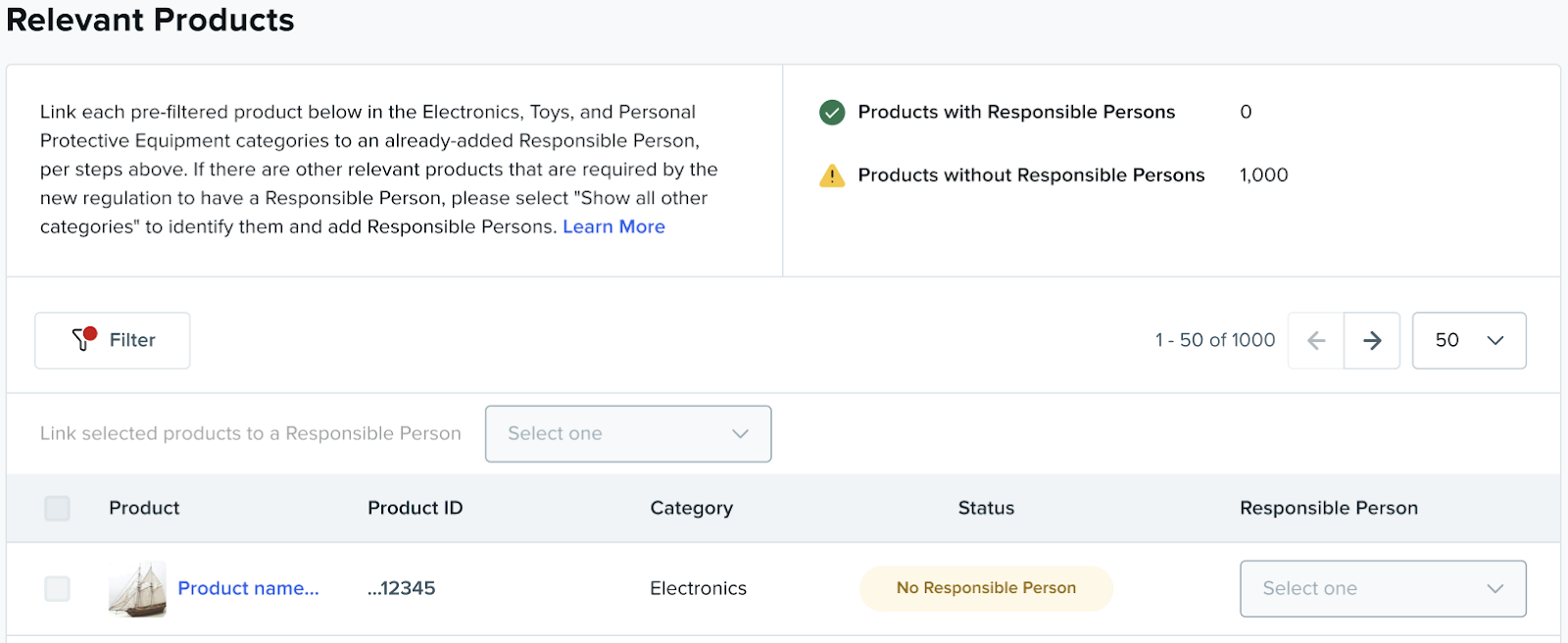Open the 50 per page dropdown
The height and width of the screenshot is (643, 1568).
(1468, 340)
